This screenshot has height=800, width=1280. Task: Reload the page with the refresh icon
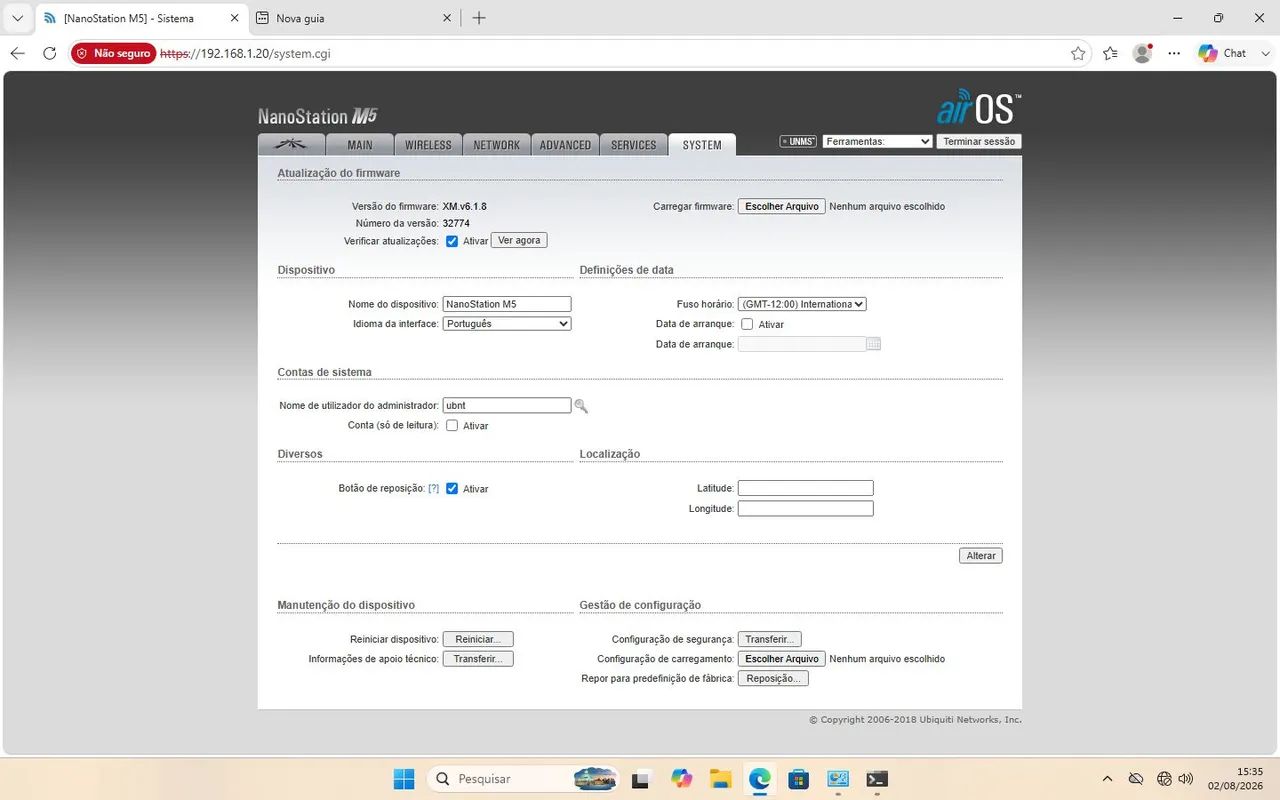pyautogui.click(x=50, y=53)
